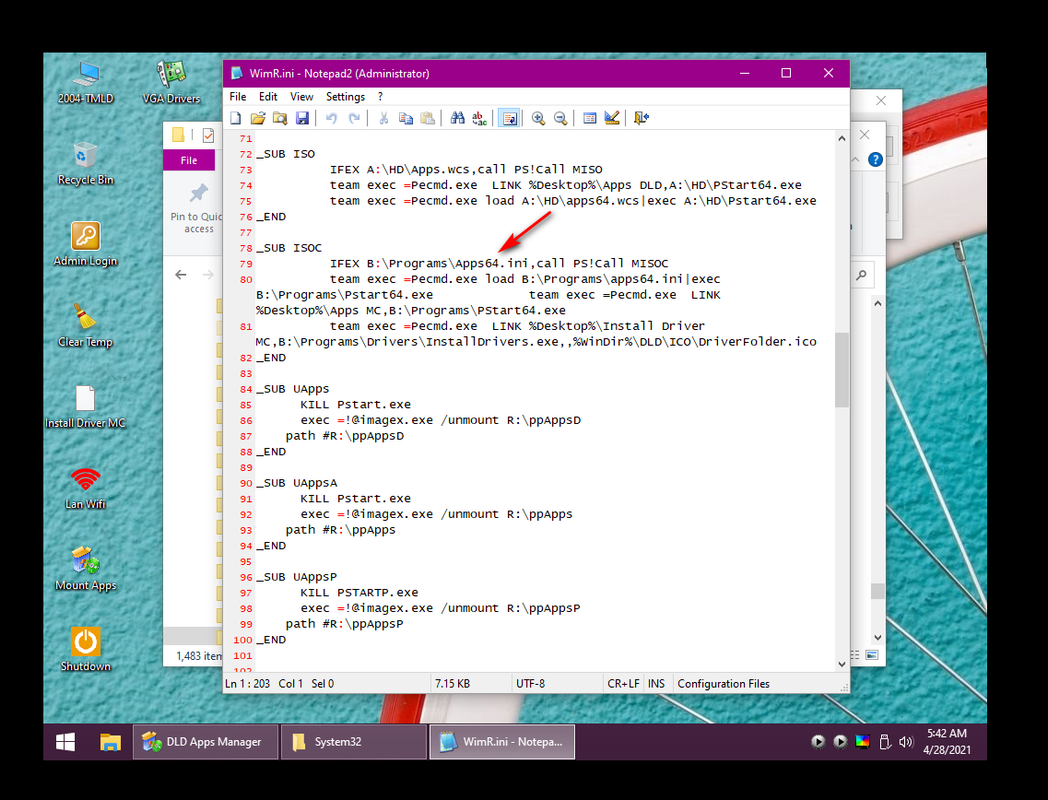Image resolution: width=1048 pixels, height=800 pixels.
Task: Click the '7.15 KB' file size entry
Action: [452, 684]
